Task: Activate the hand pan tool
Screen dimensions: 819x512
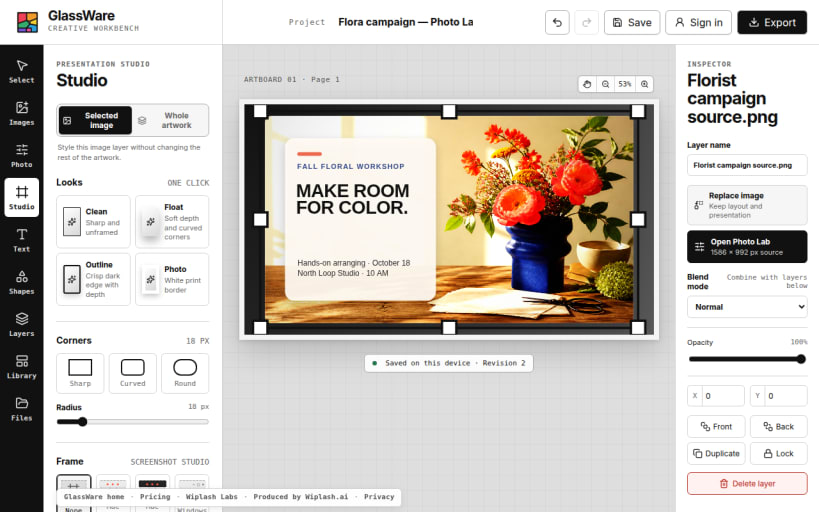Action: tap(587, 84)
